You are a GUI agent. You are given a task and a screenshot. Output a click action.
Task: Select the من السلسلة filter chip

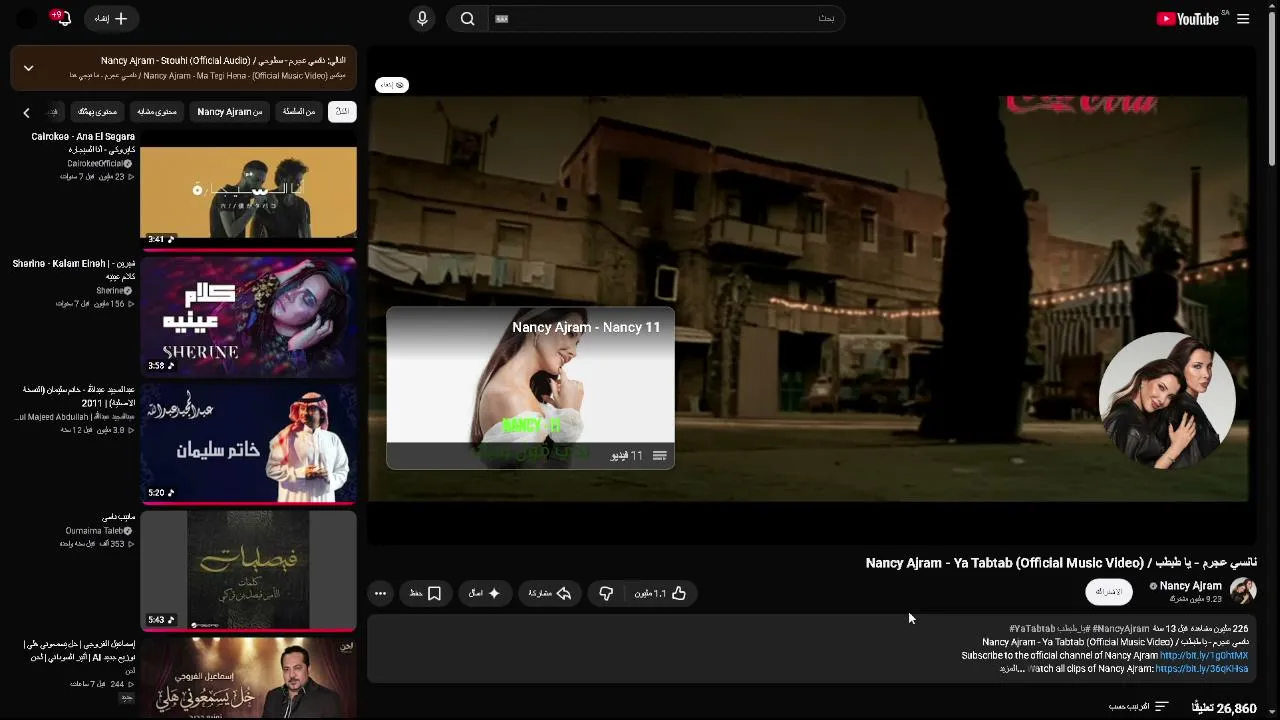click(299, 111)
